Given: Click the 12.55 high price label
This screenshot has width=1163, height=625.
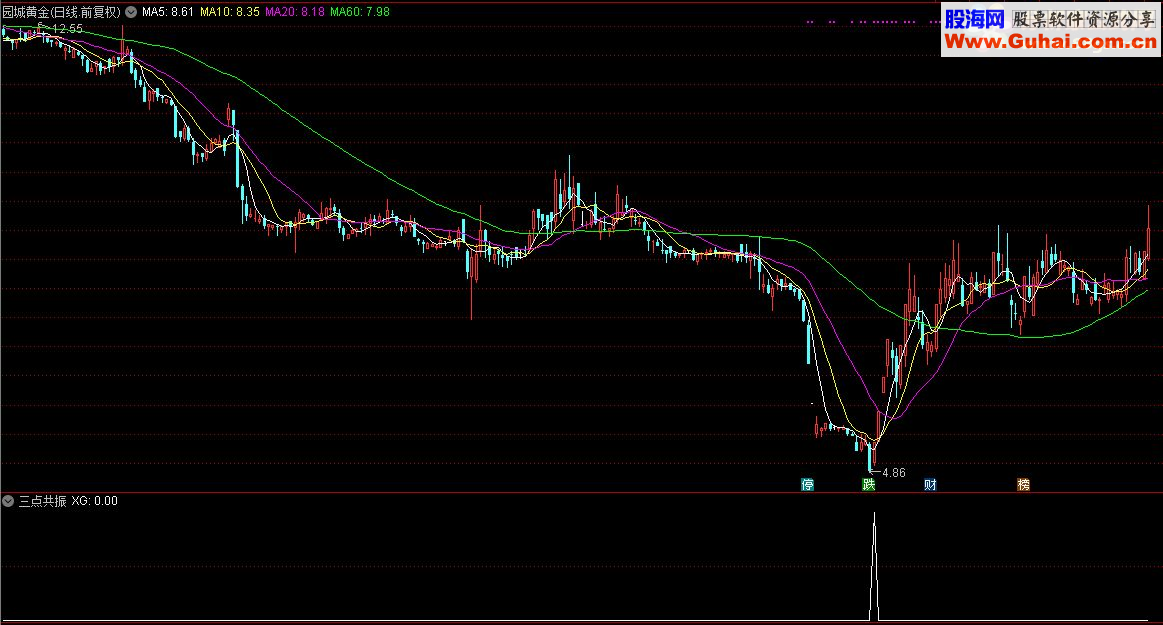Looking at the screenshot, I should 67,29.
